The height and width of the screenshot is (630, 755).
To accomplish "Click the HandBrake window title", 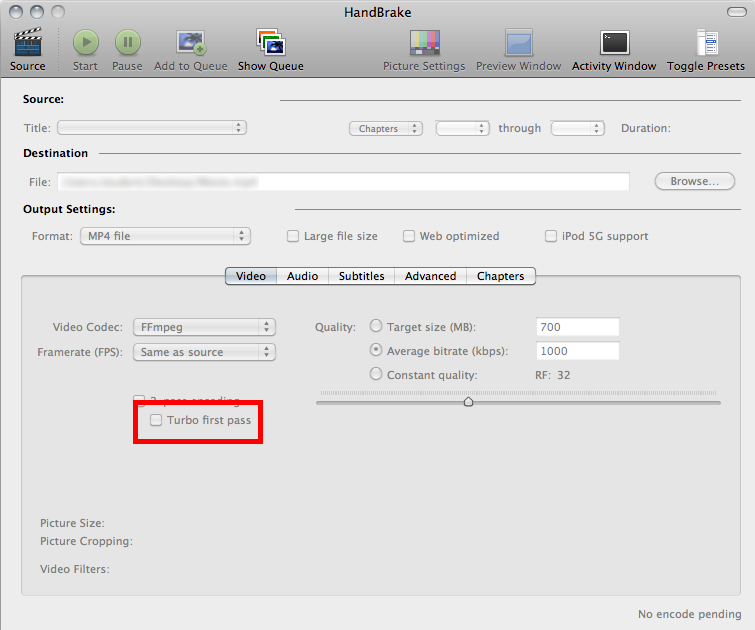I will (x=378, y=12).
